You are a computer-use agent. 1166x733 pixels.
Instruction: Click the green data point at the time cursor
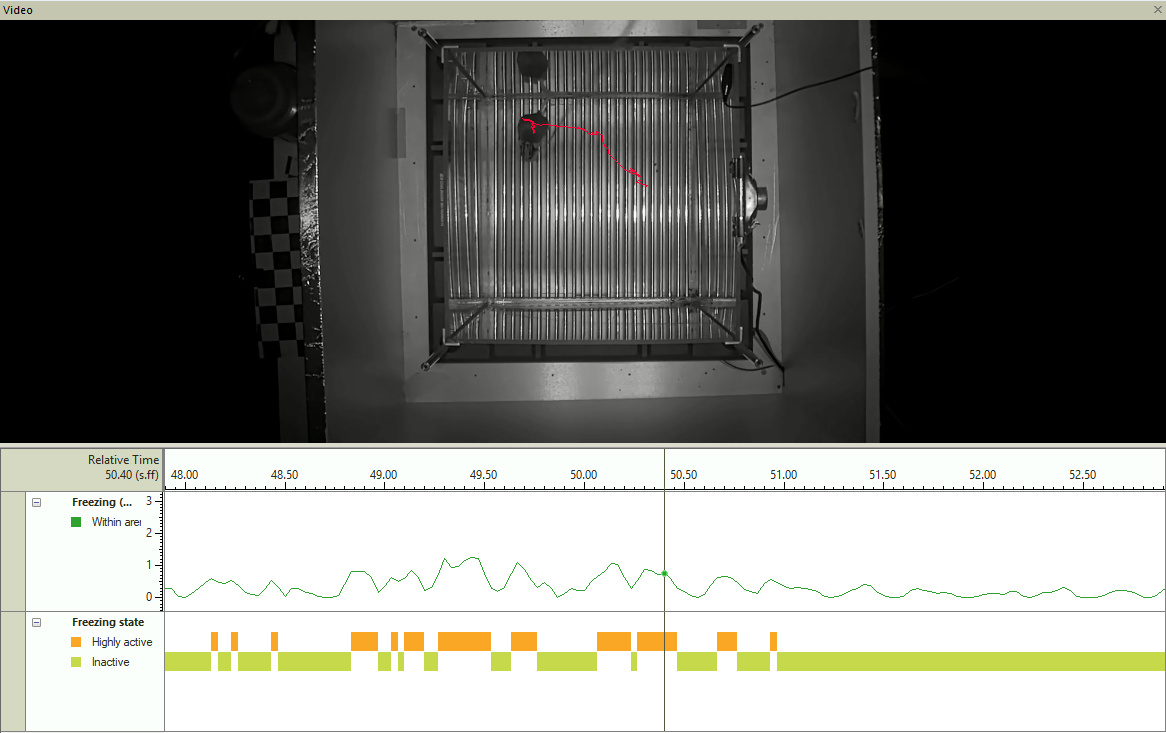(x=664, y=573)
